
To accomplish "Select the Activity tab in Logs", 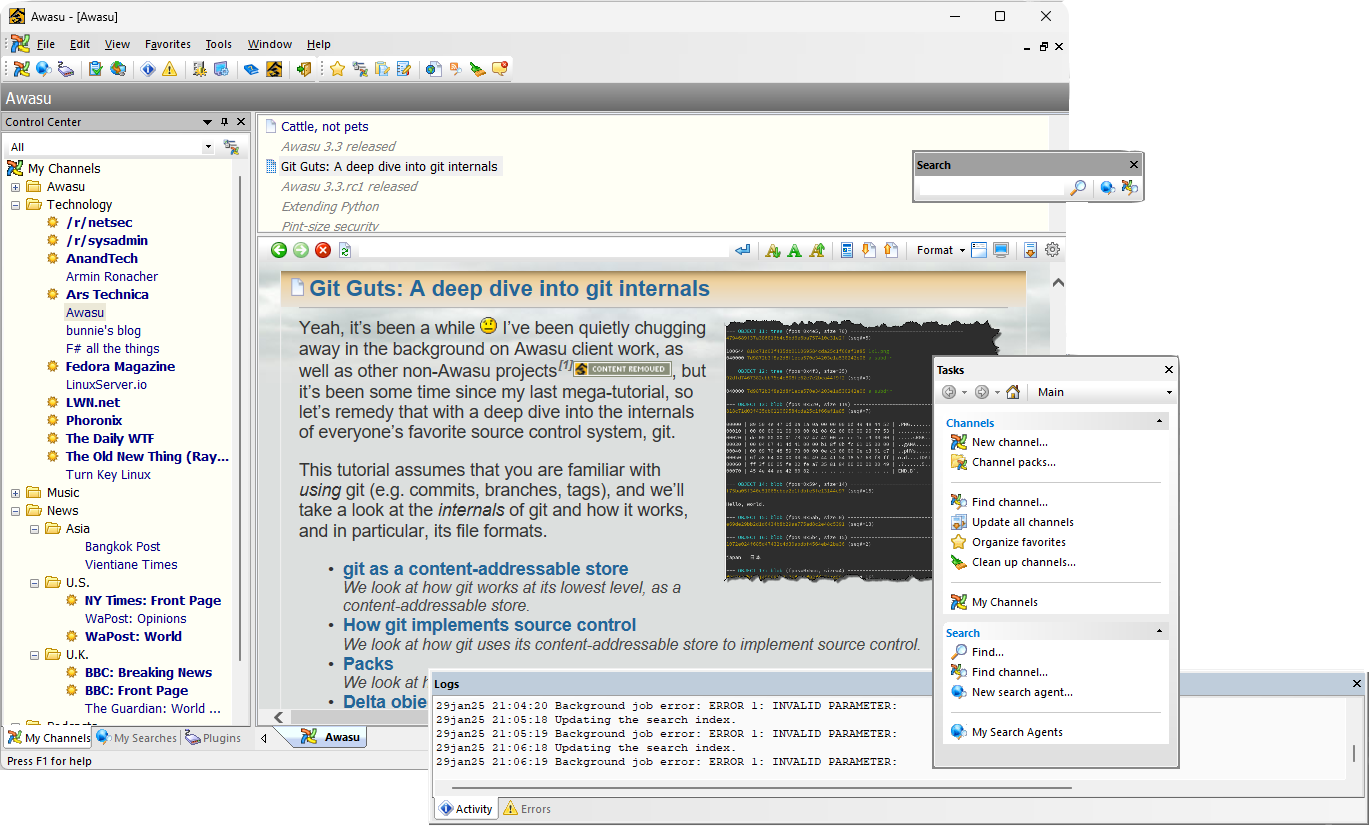I will pos(466,809).
